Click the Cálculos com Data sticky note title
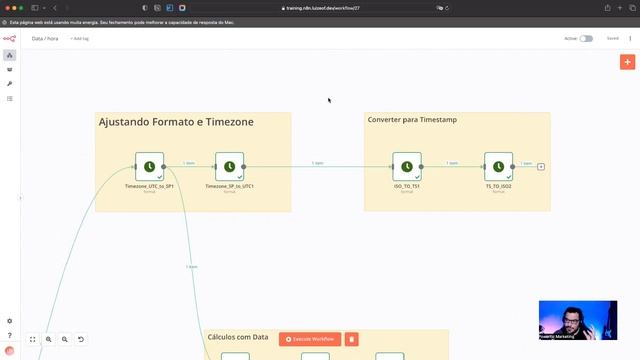This screenshot has height=360, width=640. pyautogui.click(x=238, y=337)
